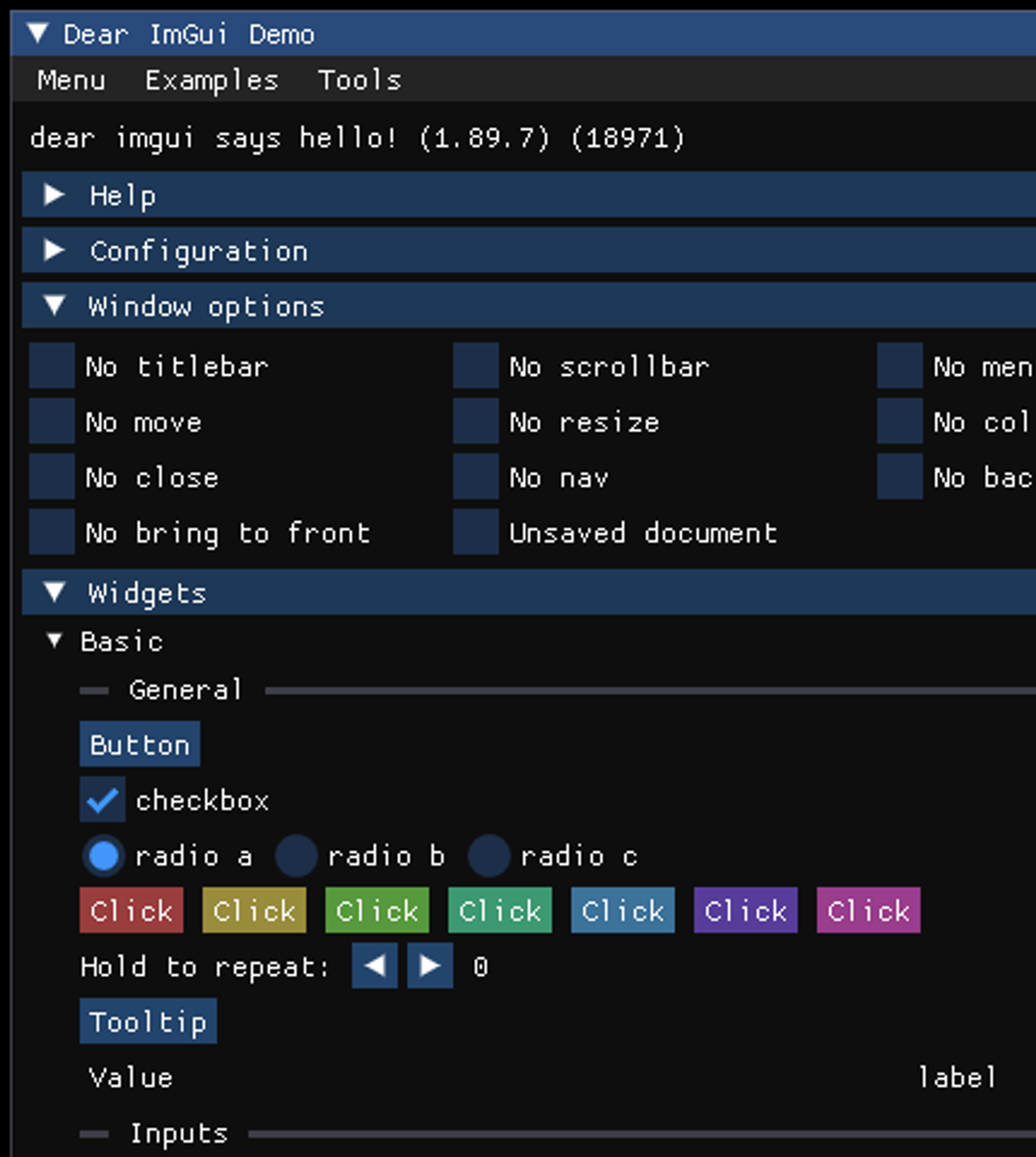The height and width of the screenshot is (1157, 1036).
Task: Click the red Click button
Action: tap(132, 910)
